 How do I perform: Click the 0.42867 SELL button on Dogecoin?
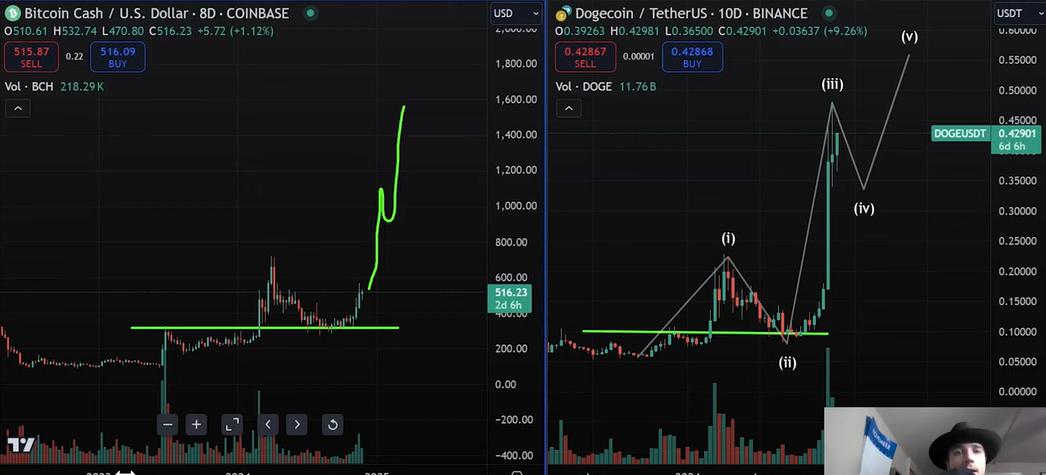pos(585,57)
